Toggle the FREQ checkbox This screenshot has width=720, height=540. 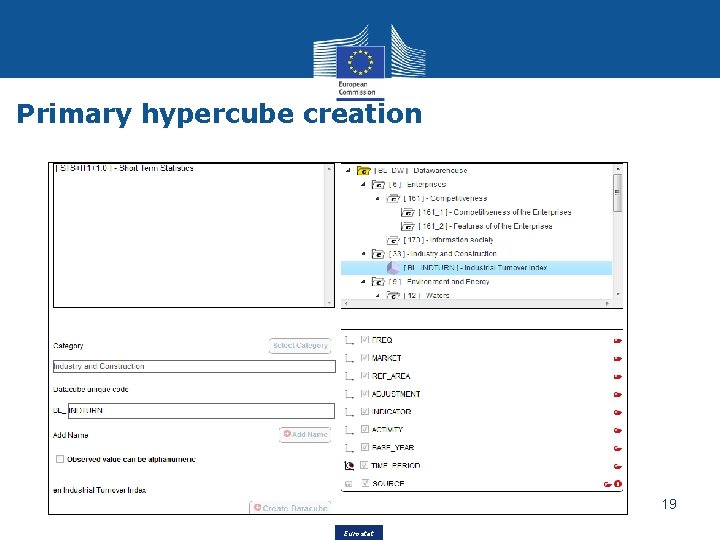coord(365,339)
